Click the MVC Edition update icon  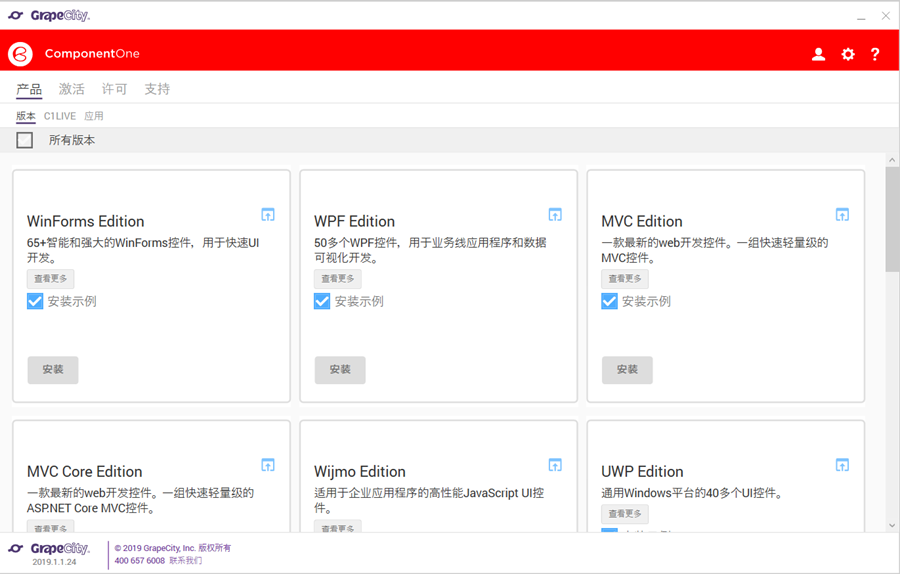(842, 215)
